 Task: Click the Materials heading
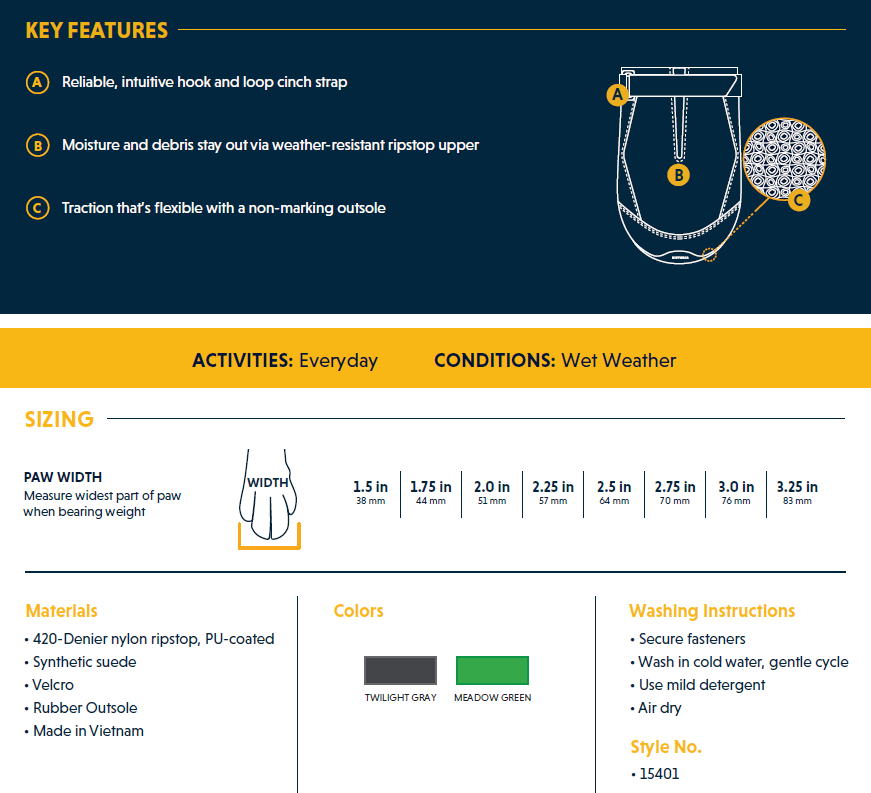[x=62, y=611]
